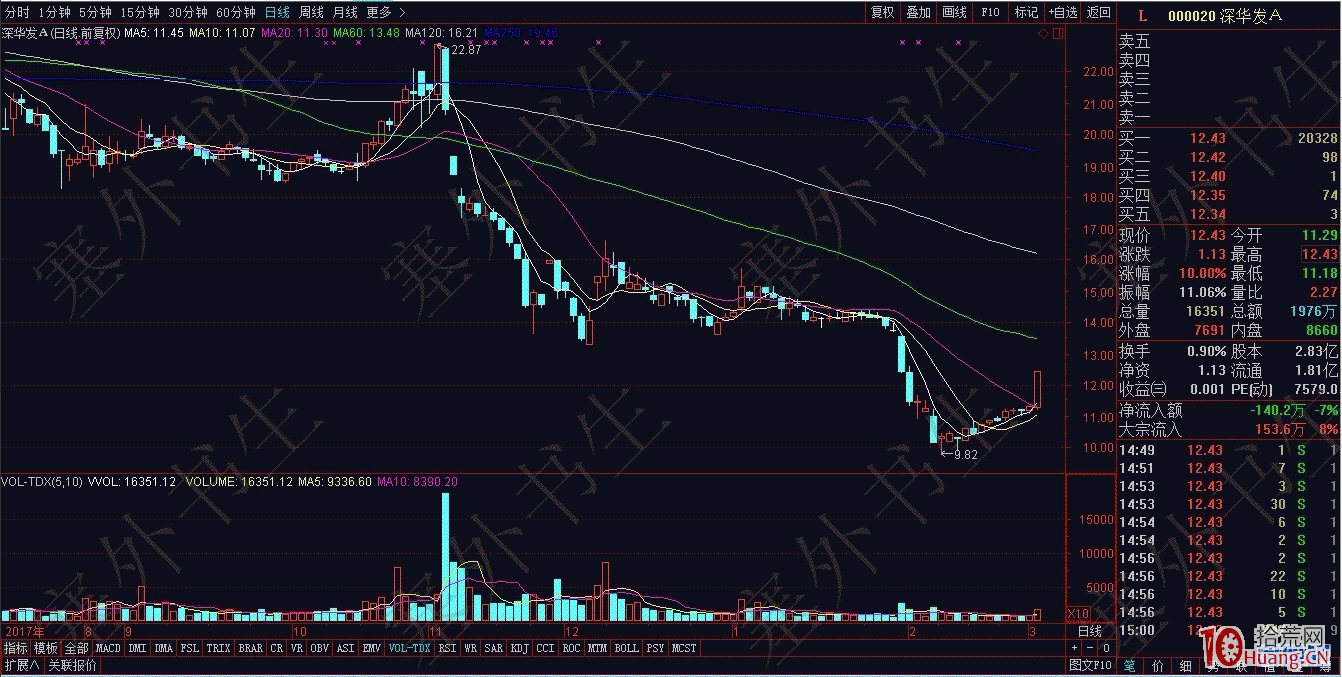Select the active VOL-TDX indicator
Viewport: 1342px width, 677px height.
tap(409, 648)
